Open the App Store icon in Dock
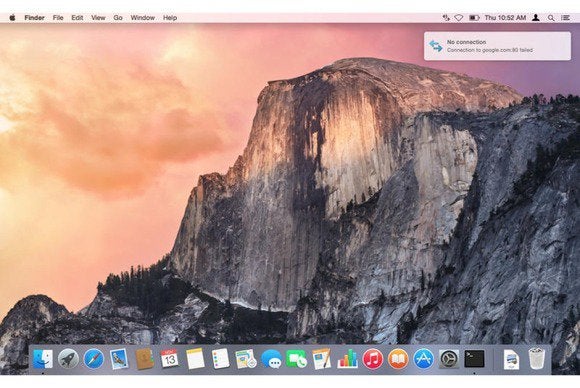This screenshot has height=388, width=580. (424, 359)
